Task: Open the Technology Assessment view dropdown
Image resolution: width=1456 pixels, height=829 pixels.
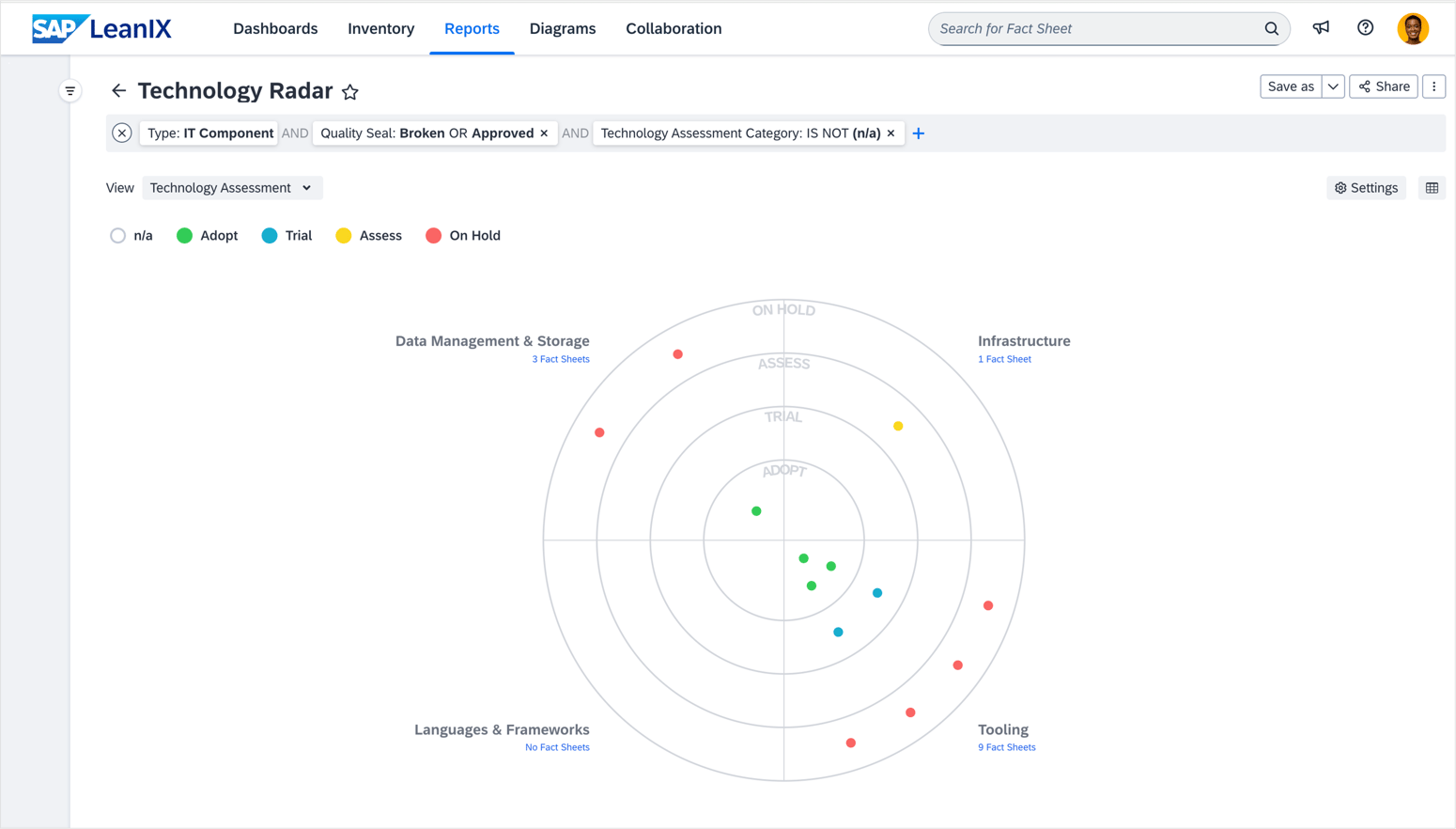Action: (x=232, y=187)
